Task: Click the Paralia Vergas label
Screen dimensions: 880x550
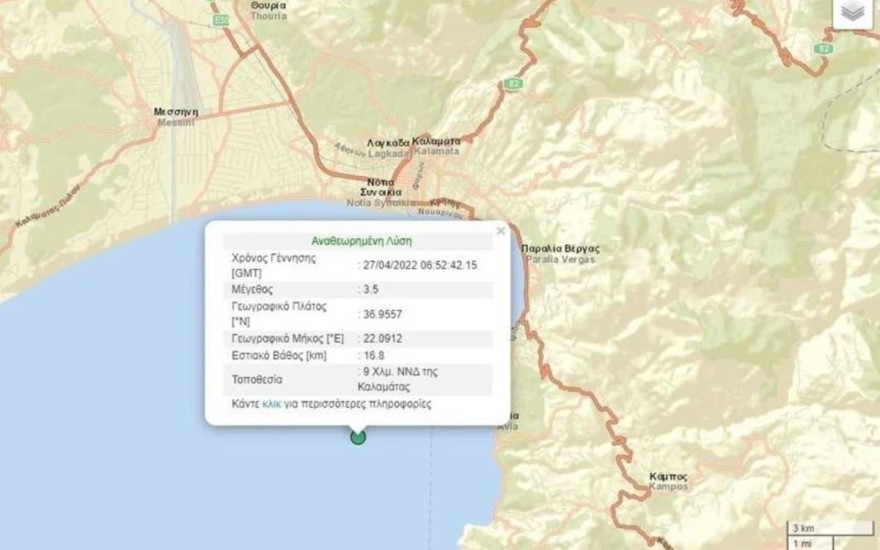Action: [560, 253]
